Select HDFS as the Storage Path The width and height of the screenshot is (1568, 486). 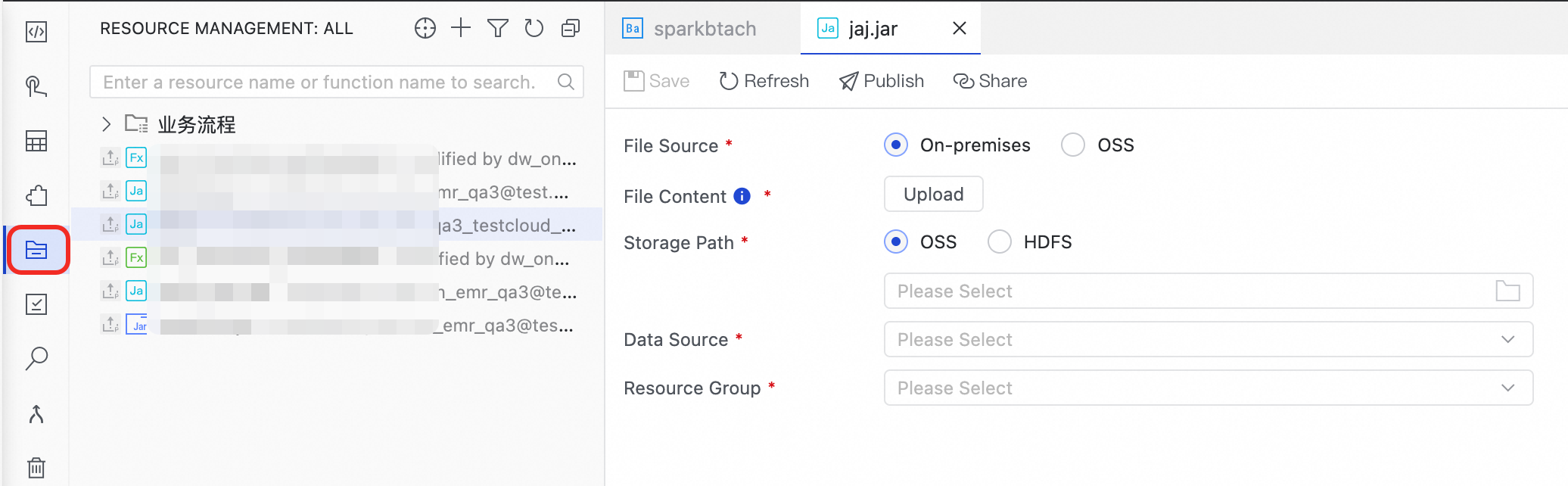(x=1000, y=241)
